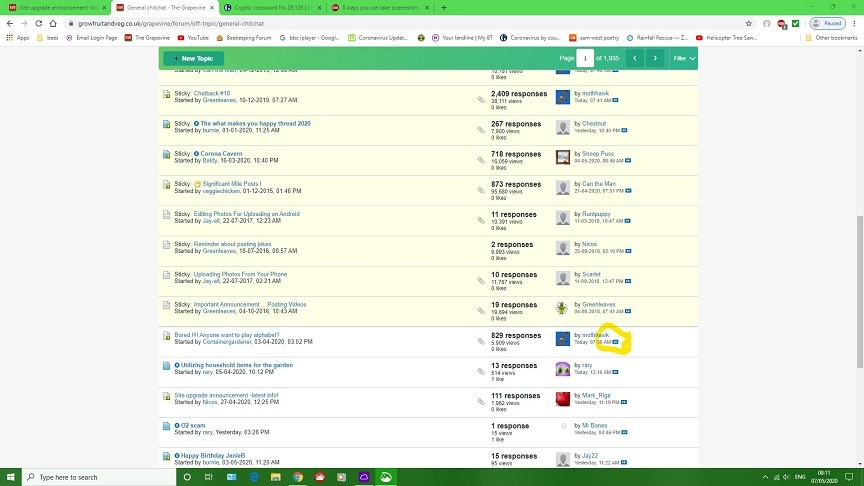
Task: Click the browser home button
Action: point(53,23)
